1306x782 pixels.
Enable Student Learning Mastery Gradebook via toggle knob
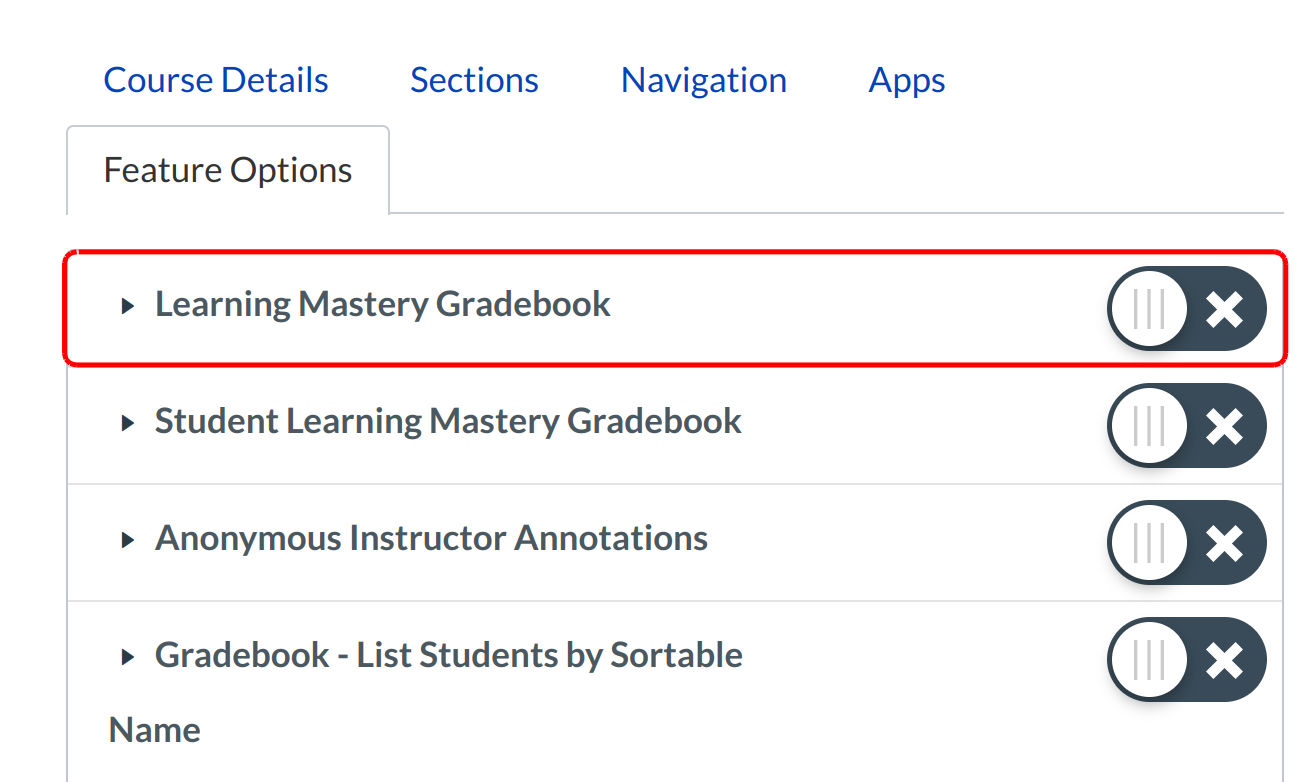[1148, 426]
